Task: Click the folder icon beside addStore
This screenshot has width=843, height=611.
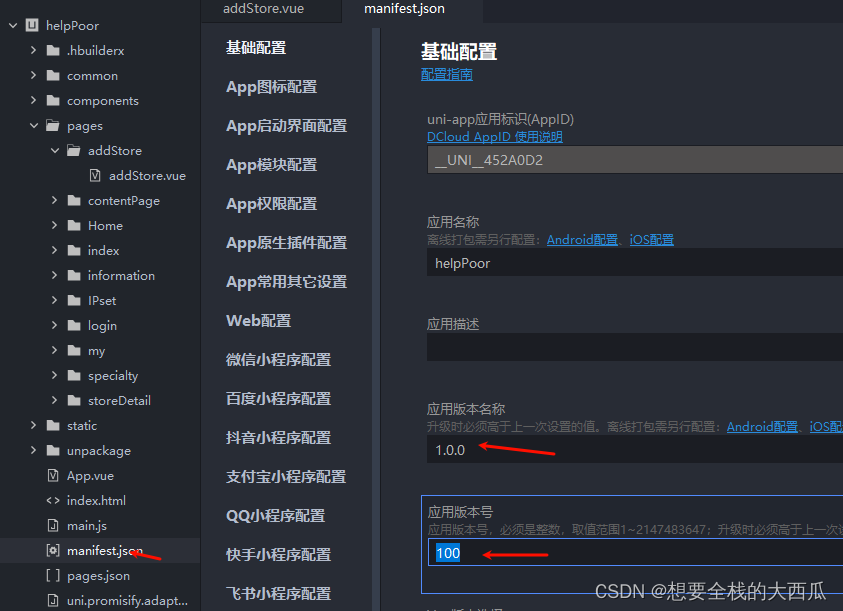Action: click(x=72, y=150)
